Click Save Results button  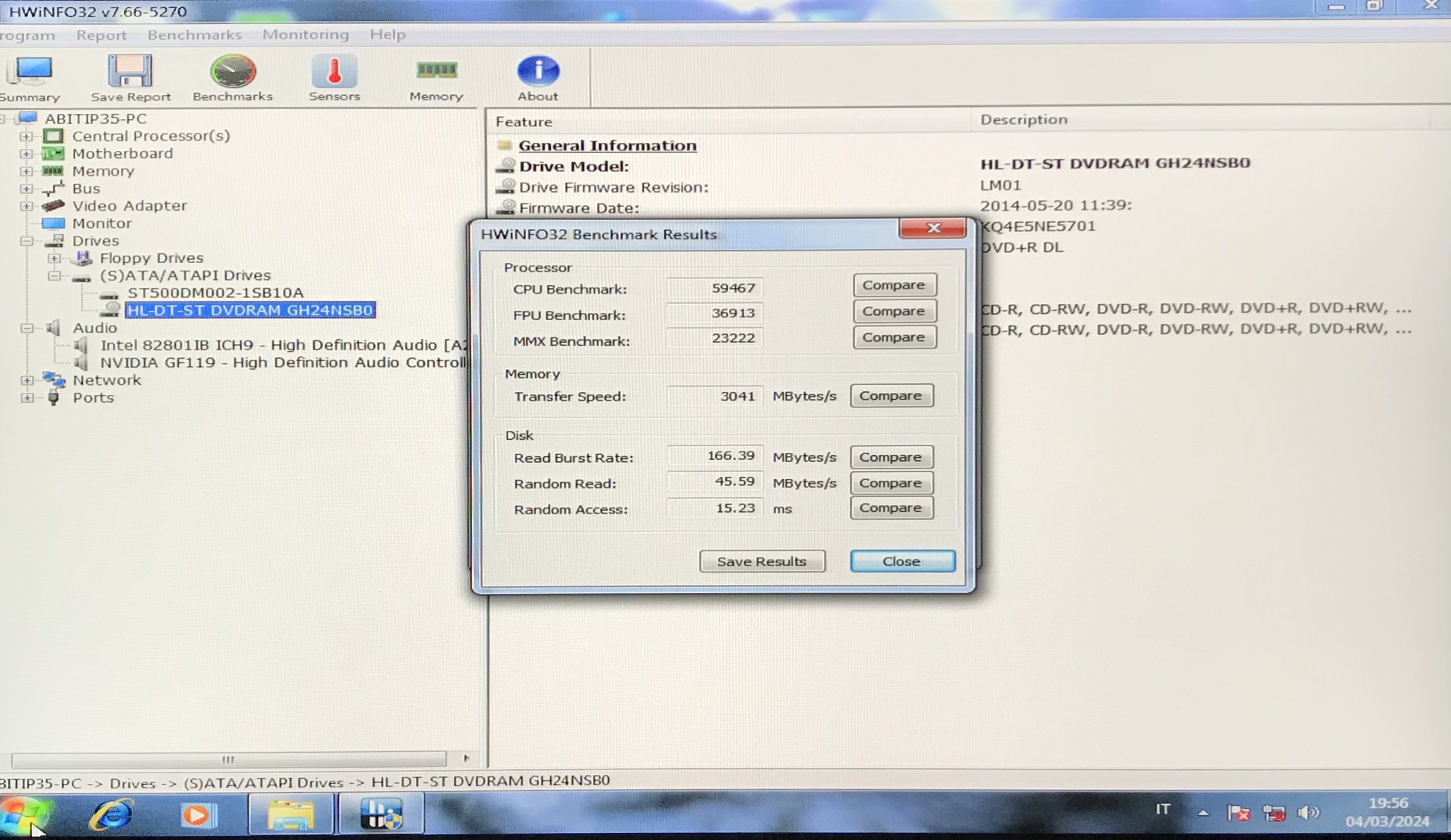762,561
